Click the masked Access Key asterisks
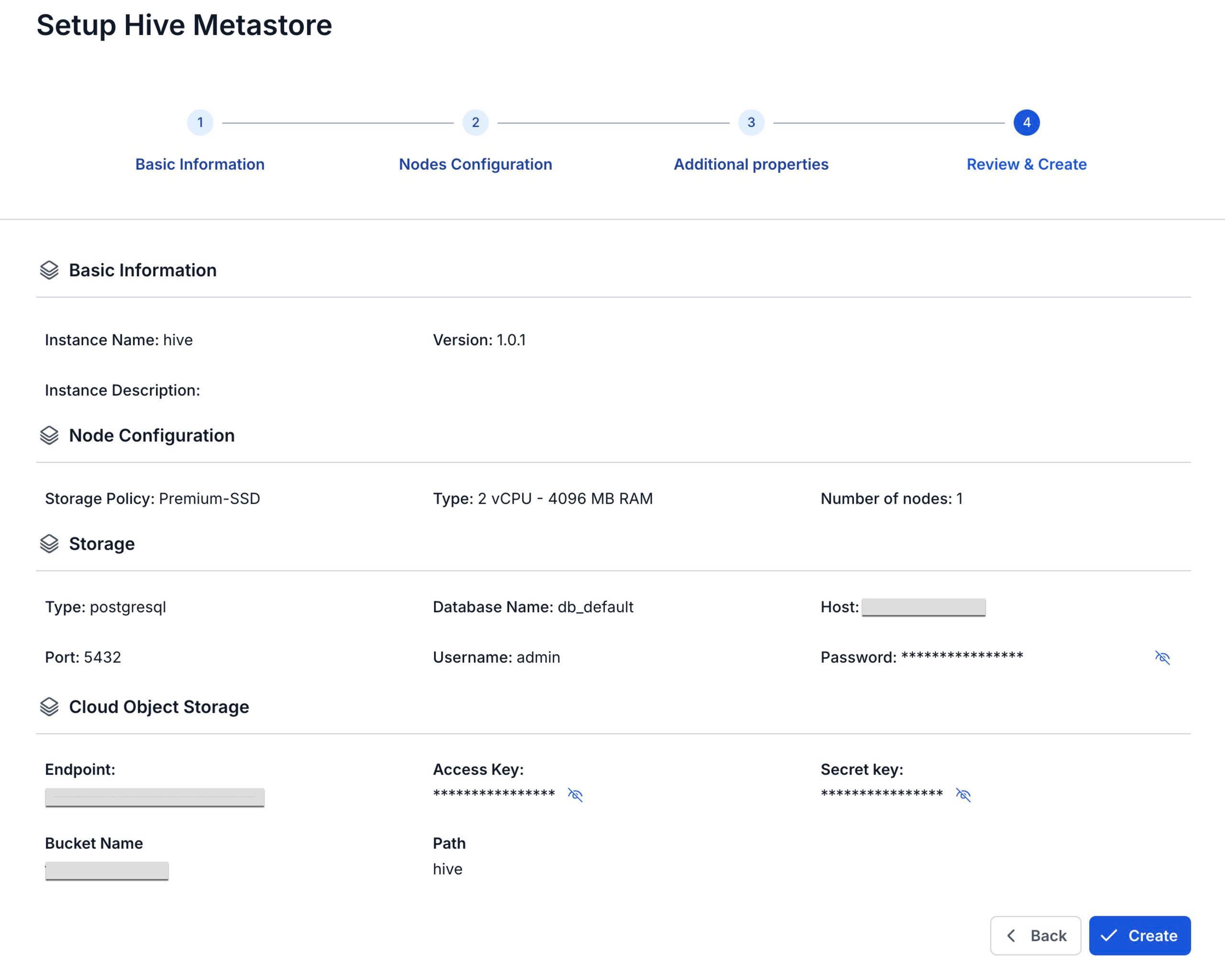 494,793
